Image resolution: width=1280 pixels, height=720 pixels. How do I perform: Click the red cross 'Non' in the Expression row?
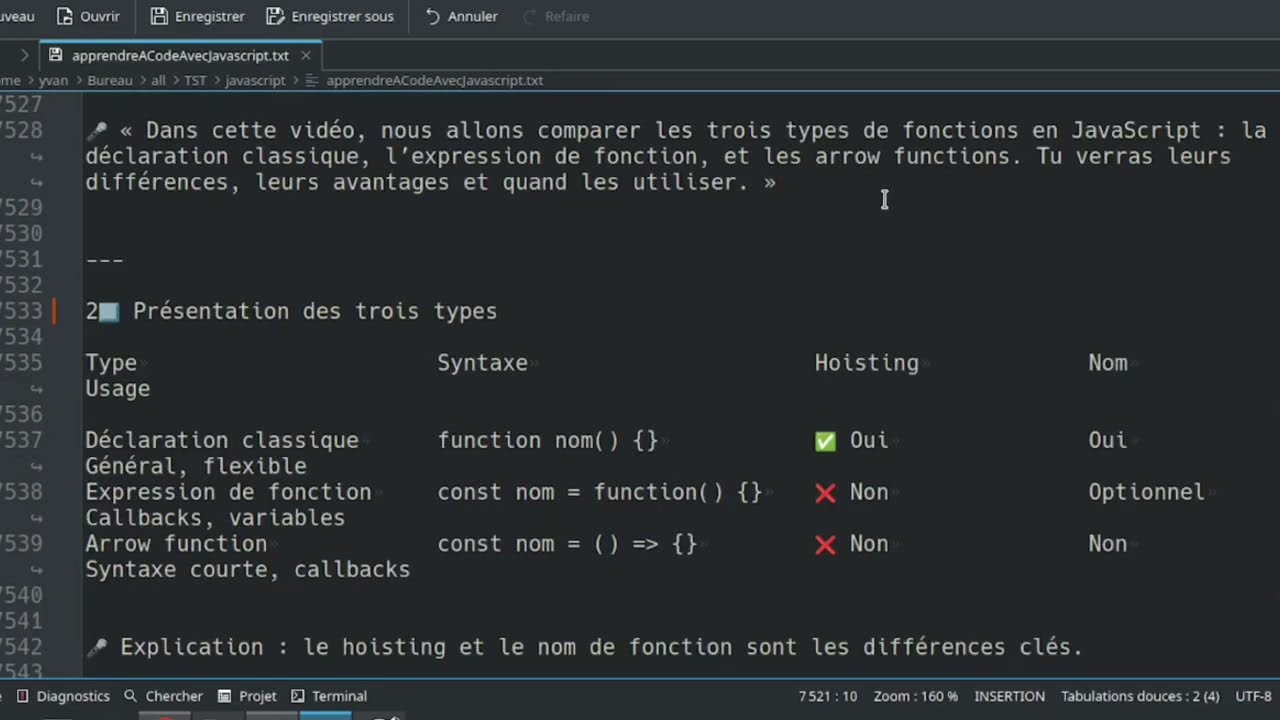click(x=851, y=492)
